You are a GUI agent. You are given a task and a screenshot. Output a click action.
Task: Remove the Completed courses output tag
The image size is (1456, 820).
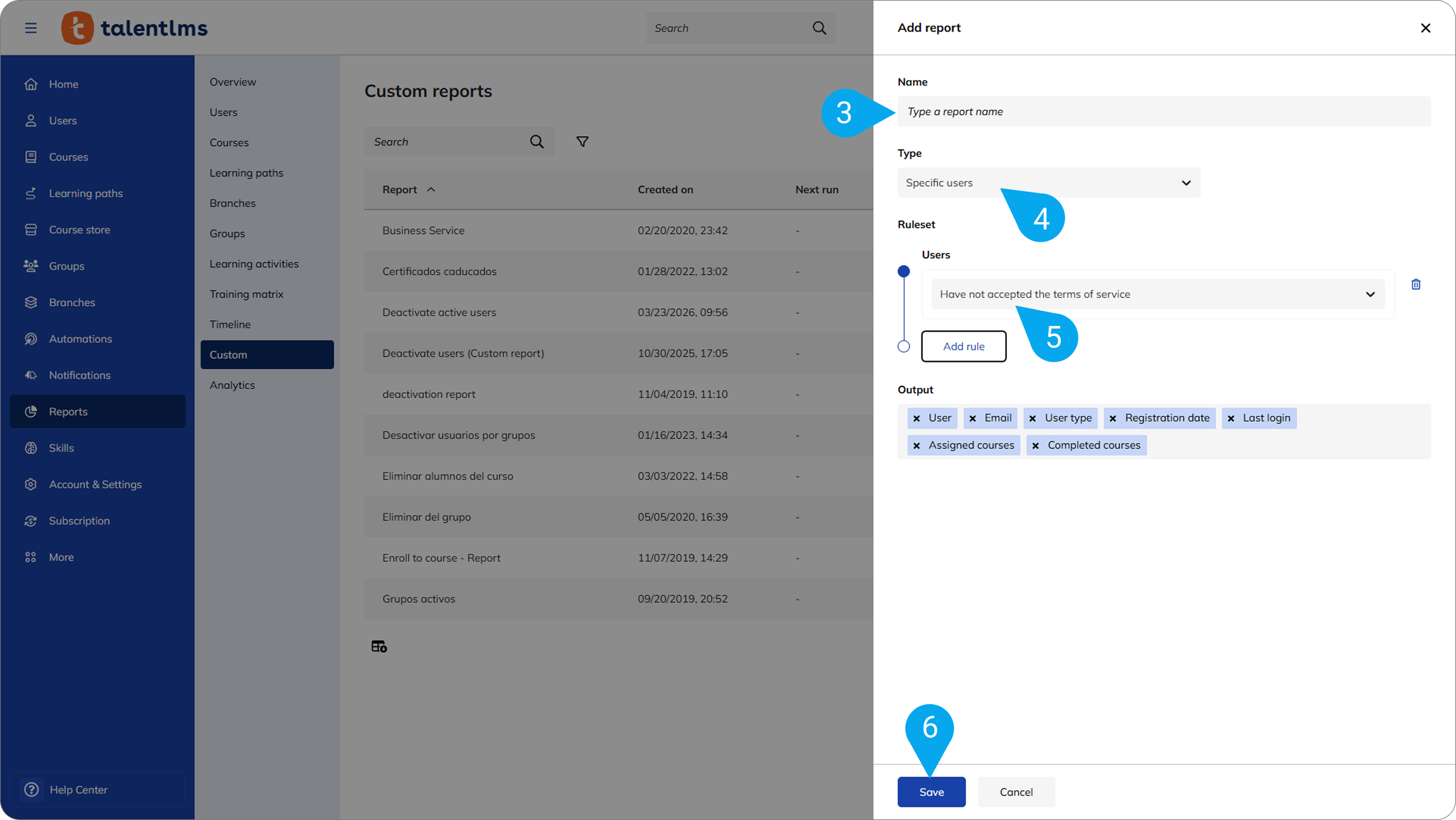coord(1035,445)
